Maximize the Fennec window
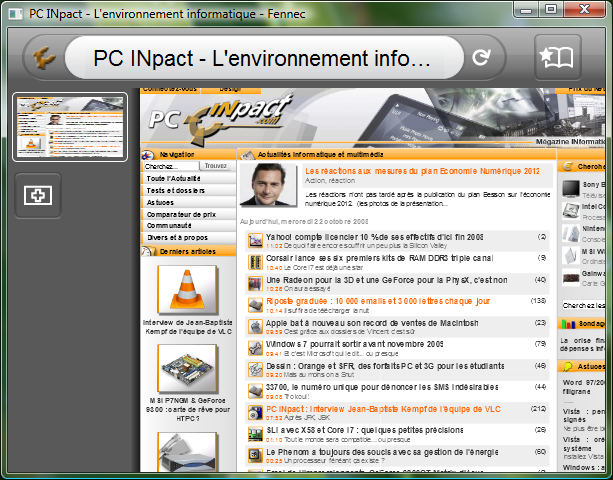613x480 pixels. click(551, 9)
